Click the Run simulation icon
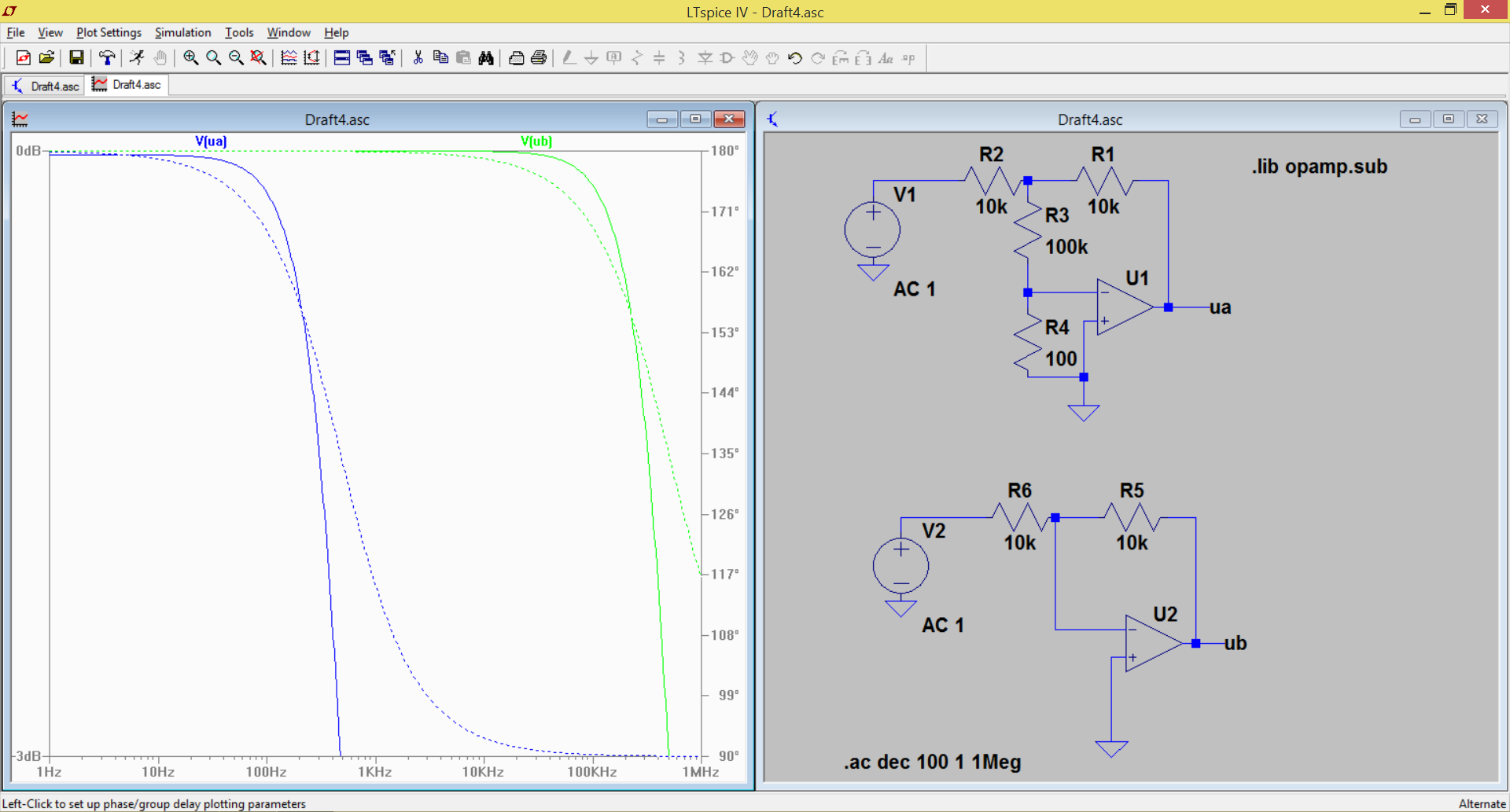Screen dimensions: 1510x812 (x=137, y=57)
